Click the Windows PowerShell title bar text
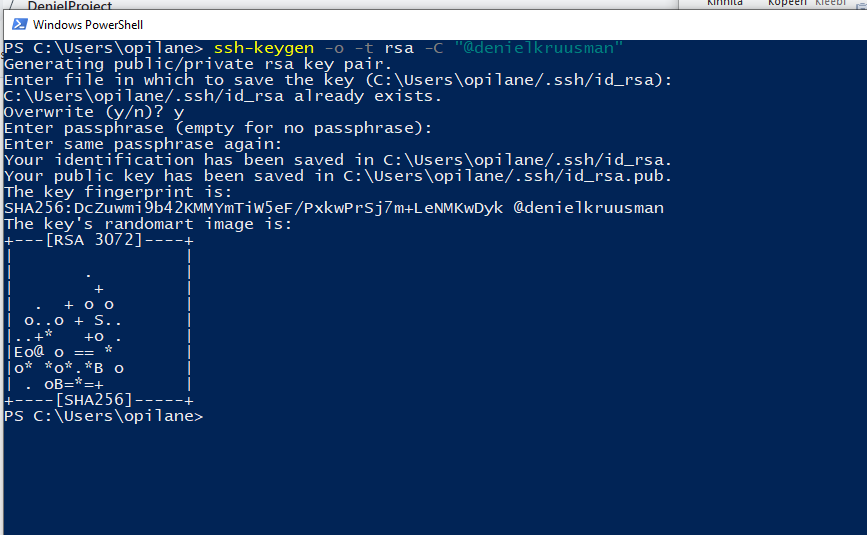 click(88, 24)
